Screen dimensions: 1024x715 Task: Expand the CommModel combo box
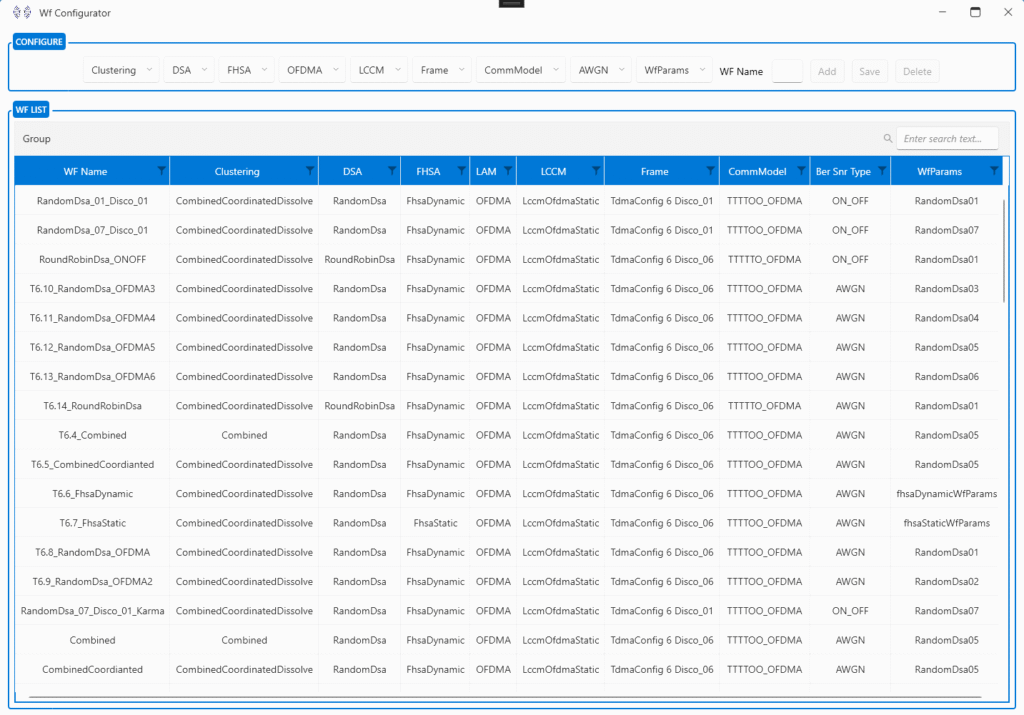pos(520,70)
